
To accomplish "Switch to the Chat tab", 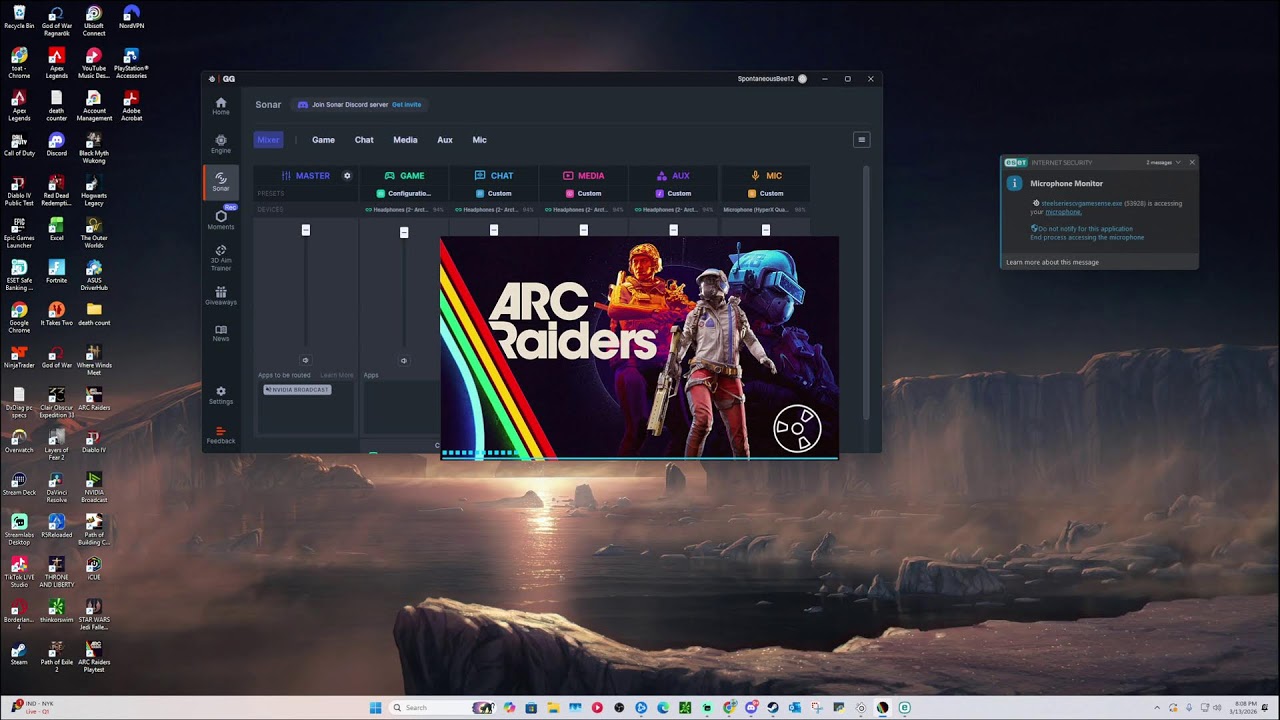I will point(364,140).
